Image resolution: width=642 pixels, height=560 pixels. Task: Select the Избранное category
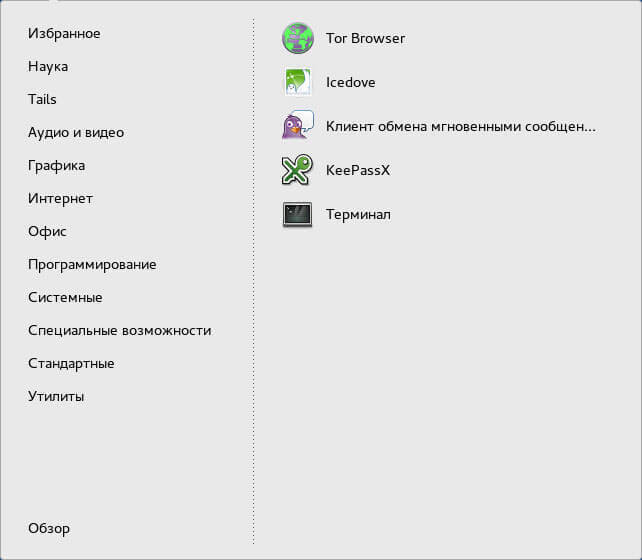(x=64, y=34)
